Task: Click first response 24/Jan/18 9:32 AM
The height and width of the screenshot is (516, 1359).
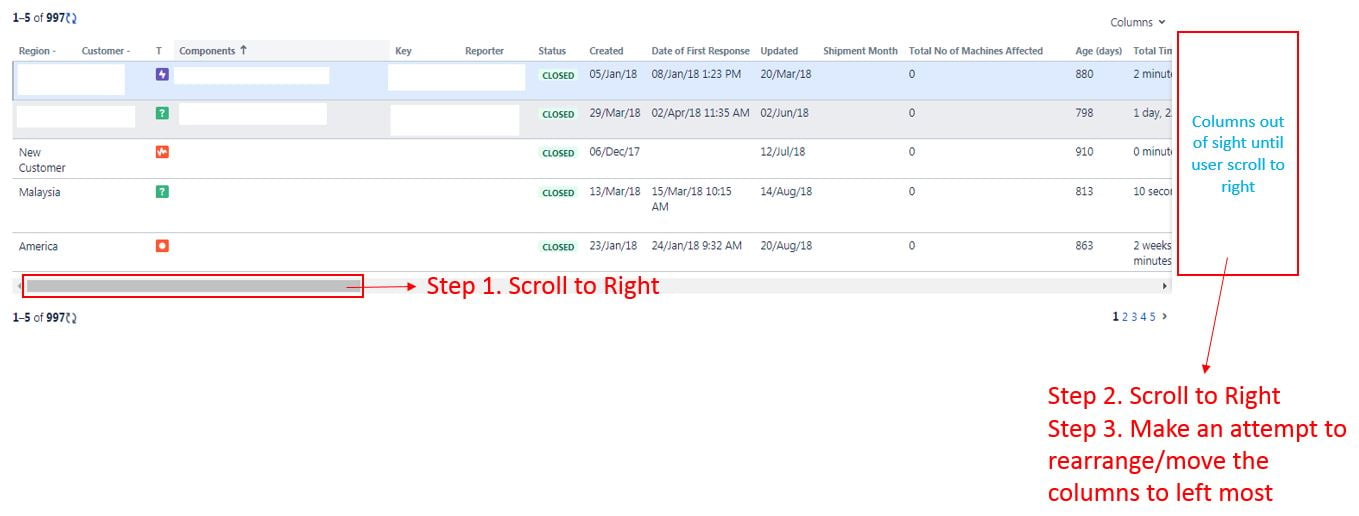Action: coord(696,246)
